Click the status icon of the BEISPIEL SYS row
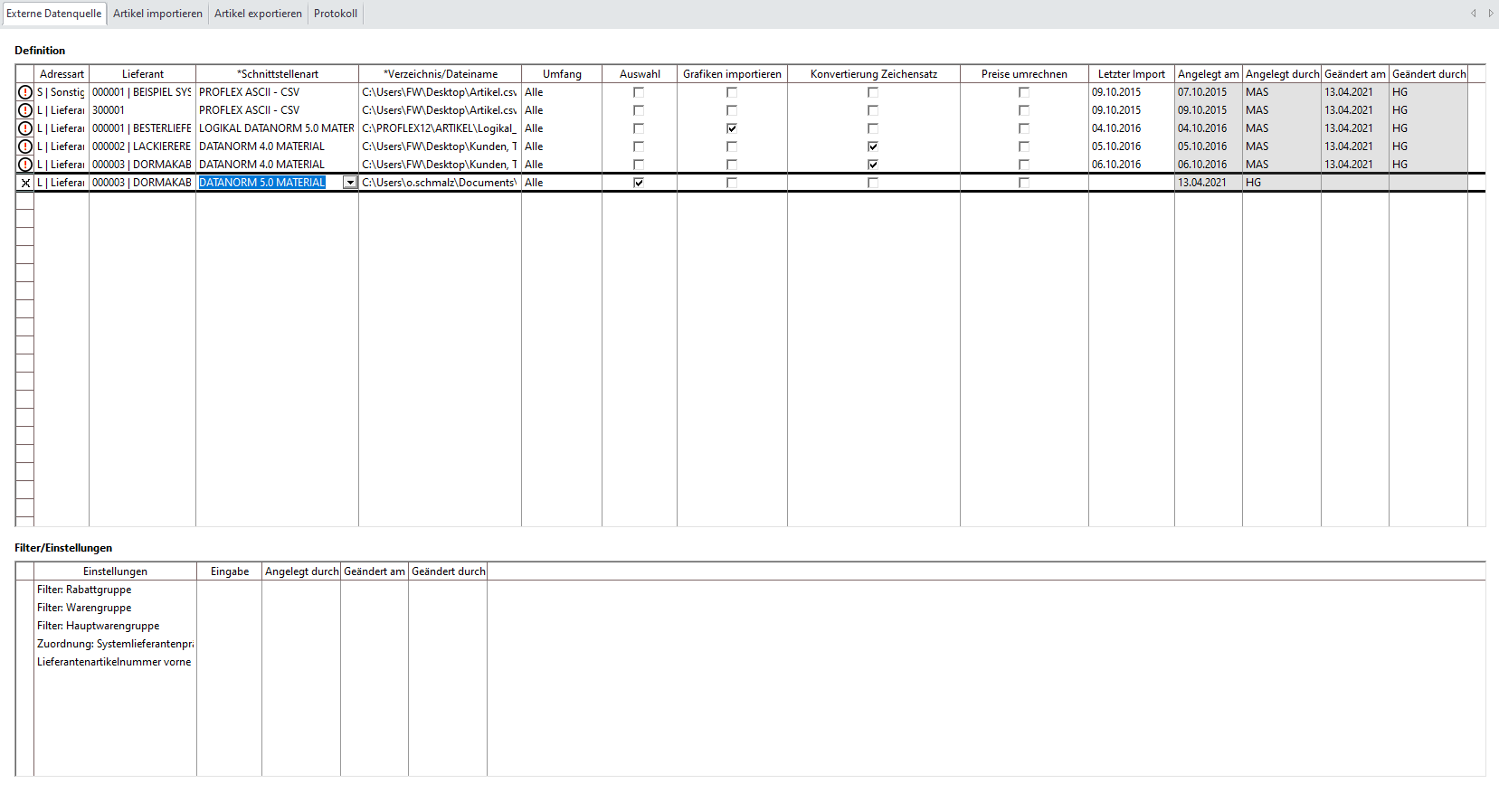The height and width of the screenshot is (812, 1499). 25,92
